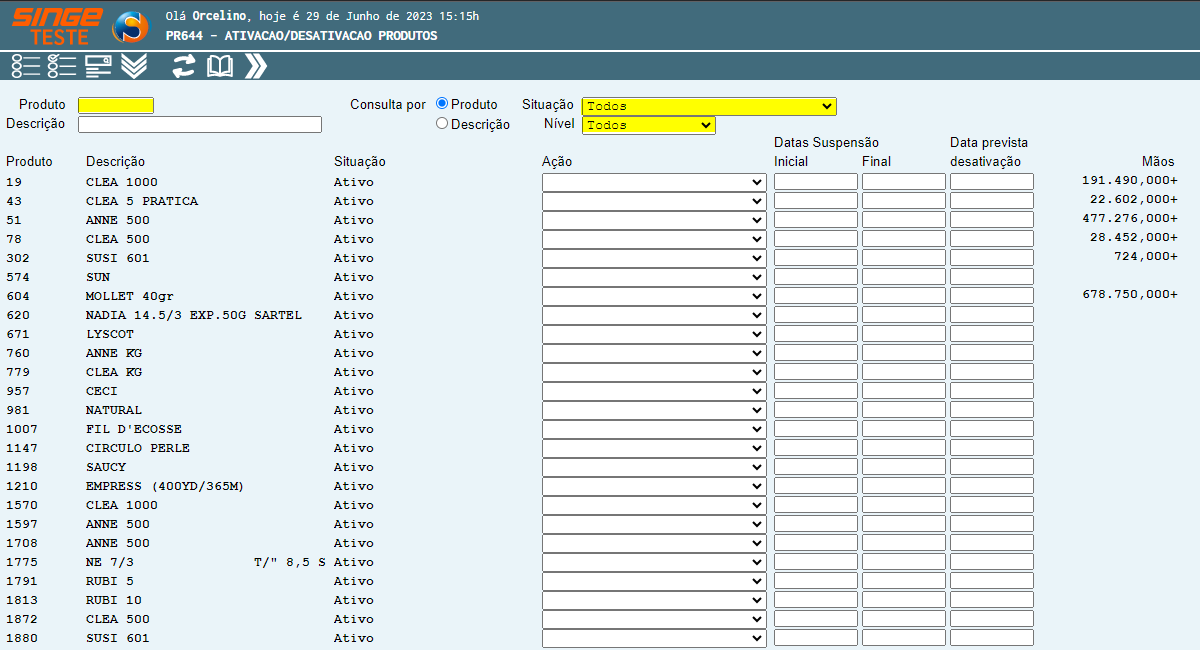Click the Inicial suspension date for product 604
This screenshot has height=650, width=1200.
click(x=816, y=296)
